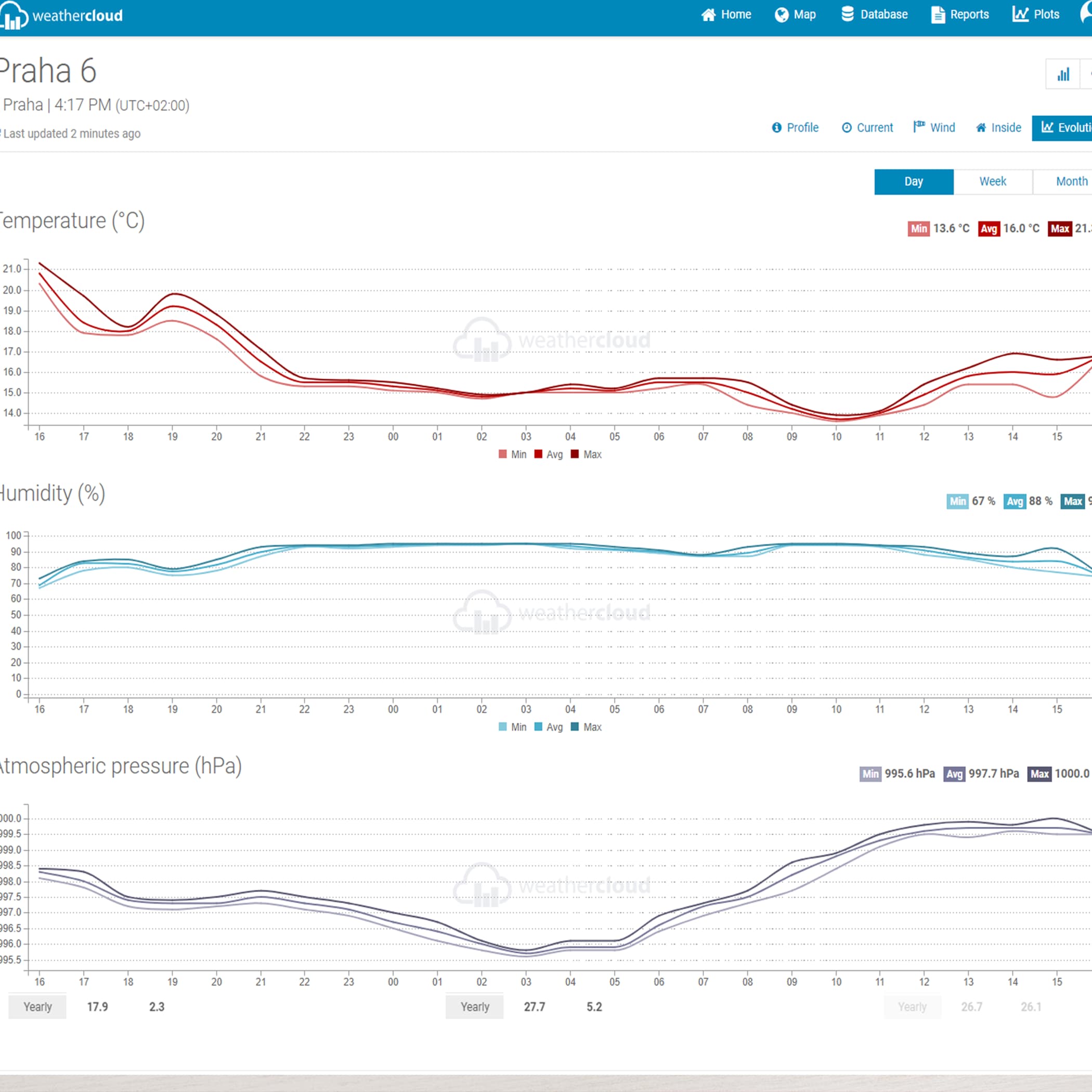Toggle the temperature Max legend series

586,454
